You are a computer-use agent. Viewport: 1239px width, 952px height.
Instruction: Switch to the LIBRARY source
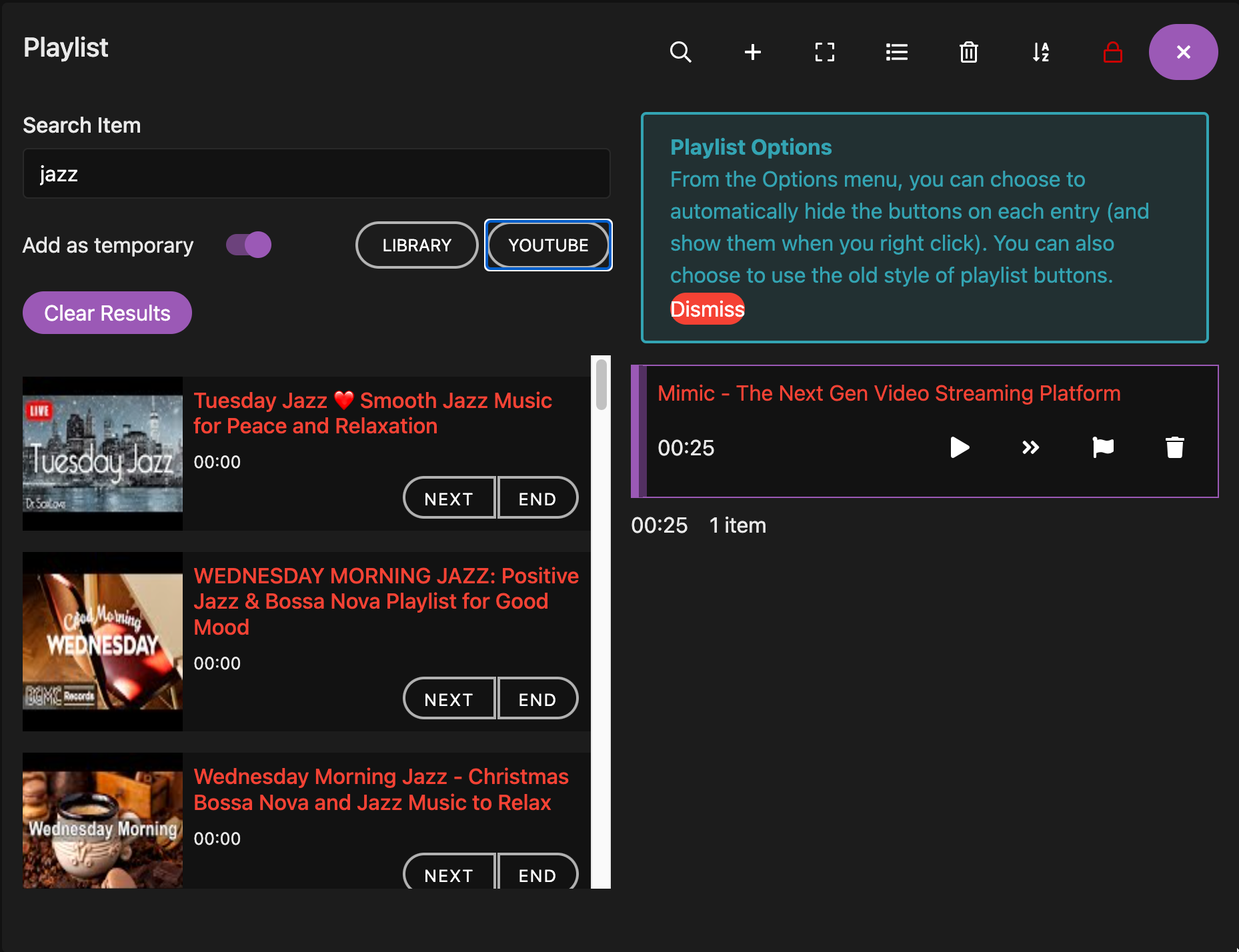(416, 245)
